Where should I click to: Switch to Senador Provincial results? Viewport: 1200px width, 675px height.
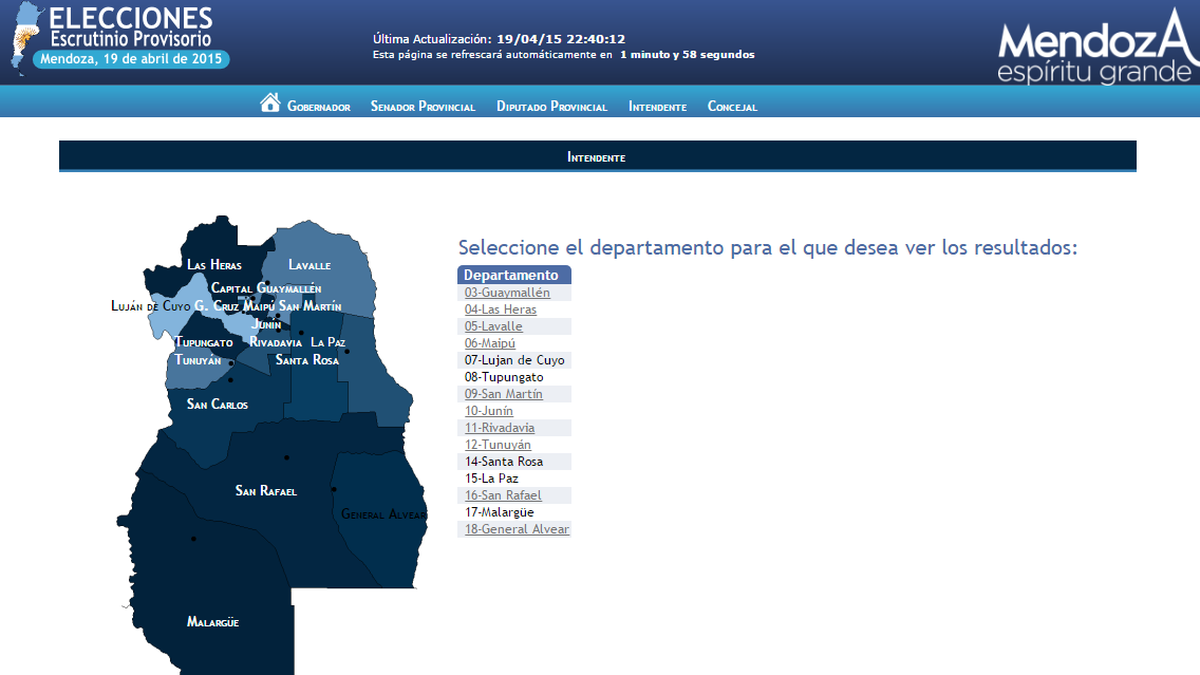pyautogui.click(x=423, y=105)
